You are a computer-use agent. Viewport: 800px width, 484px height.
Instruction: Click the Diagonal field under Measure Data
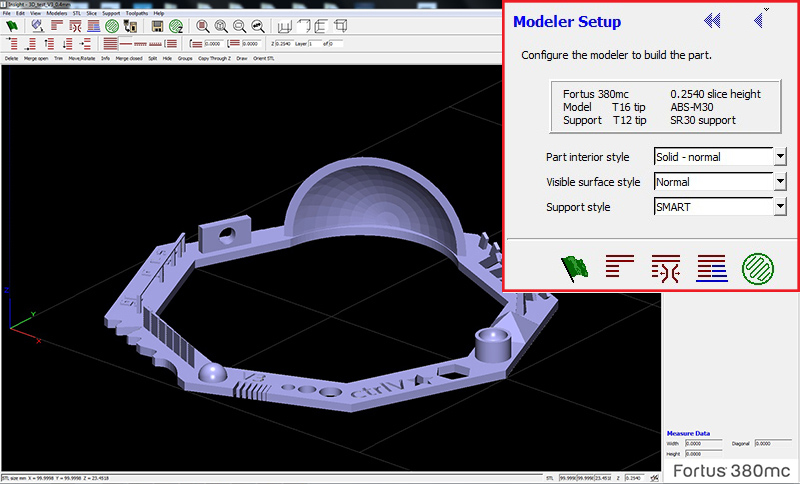(x=773, y=444)
